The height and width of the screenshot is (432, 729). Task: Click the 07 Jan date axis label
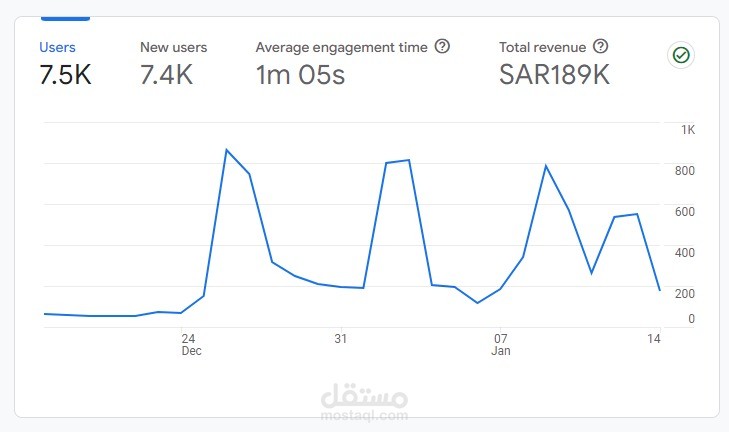coord(501,345)
